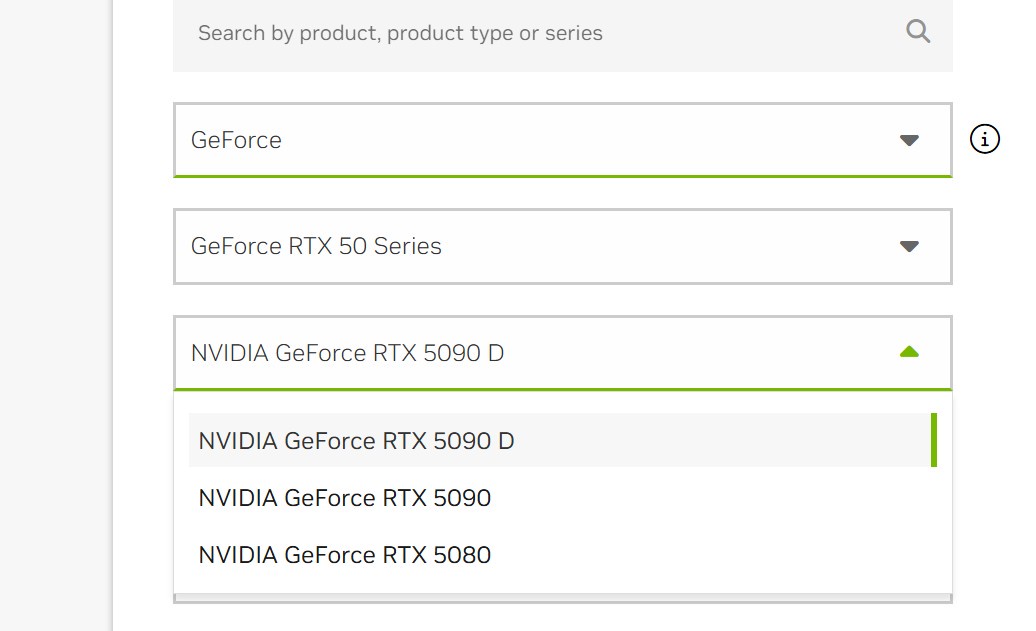The height and width of the screenshot is (631, 1036).
Task: Click the partially hidden dropdown below the list
Action: (x=562, y=599)
